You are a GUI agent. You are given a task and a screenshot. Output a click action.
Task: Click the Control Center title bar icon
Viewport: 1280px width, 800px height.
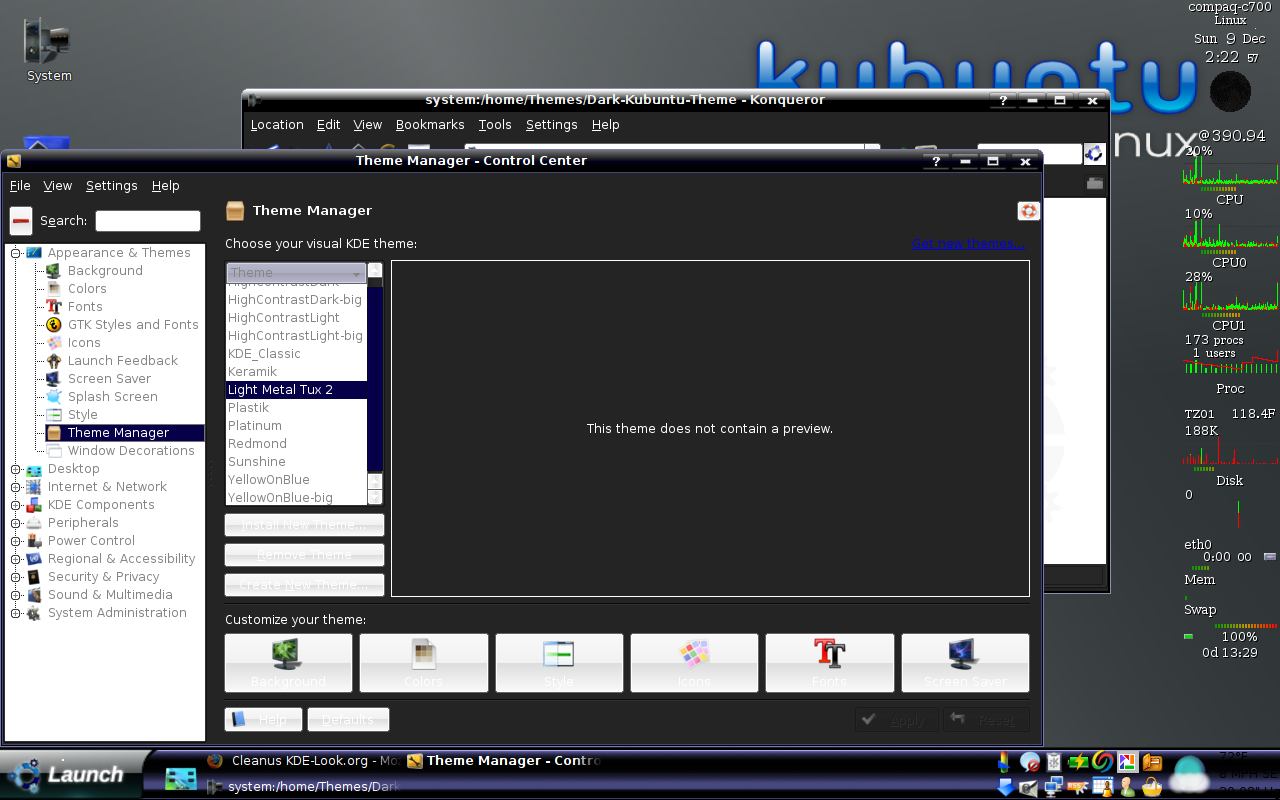click(14, 161)
